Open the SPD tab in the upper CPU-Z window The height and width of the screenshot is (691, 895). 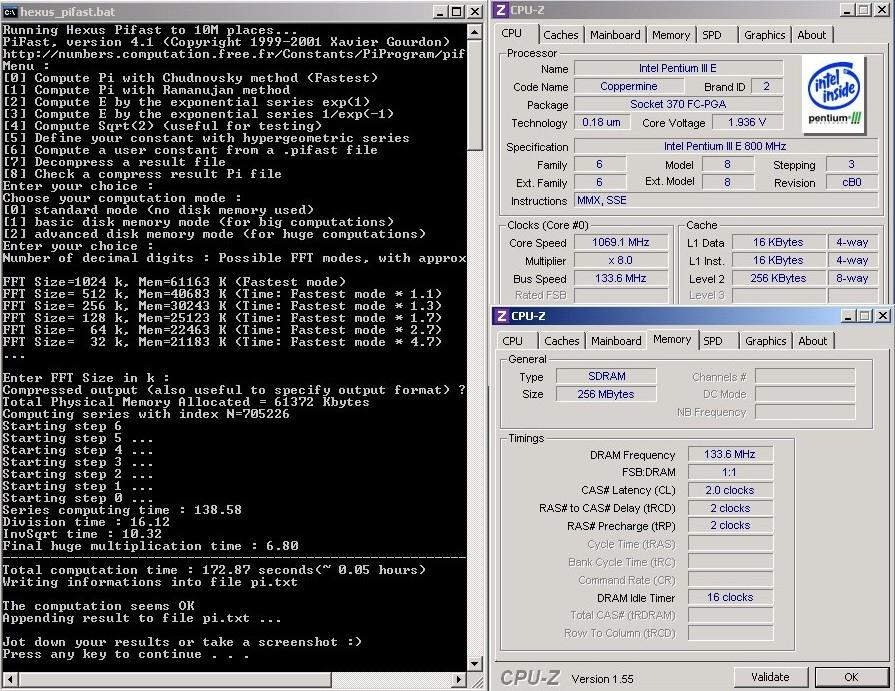pos(712,35)
